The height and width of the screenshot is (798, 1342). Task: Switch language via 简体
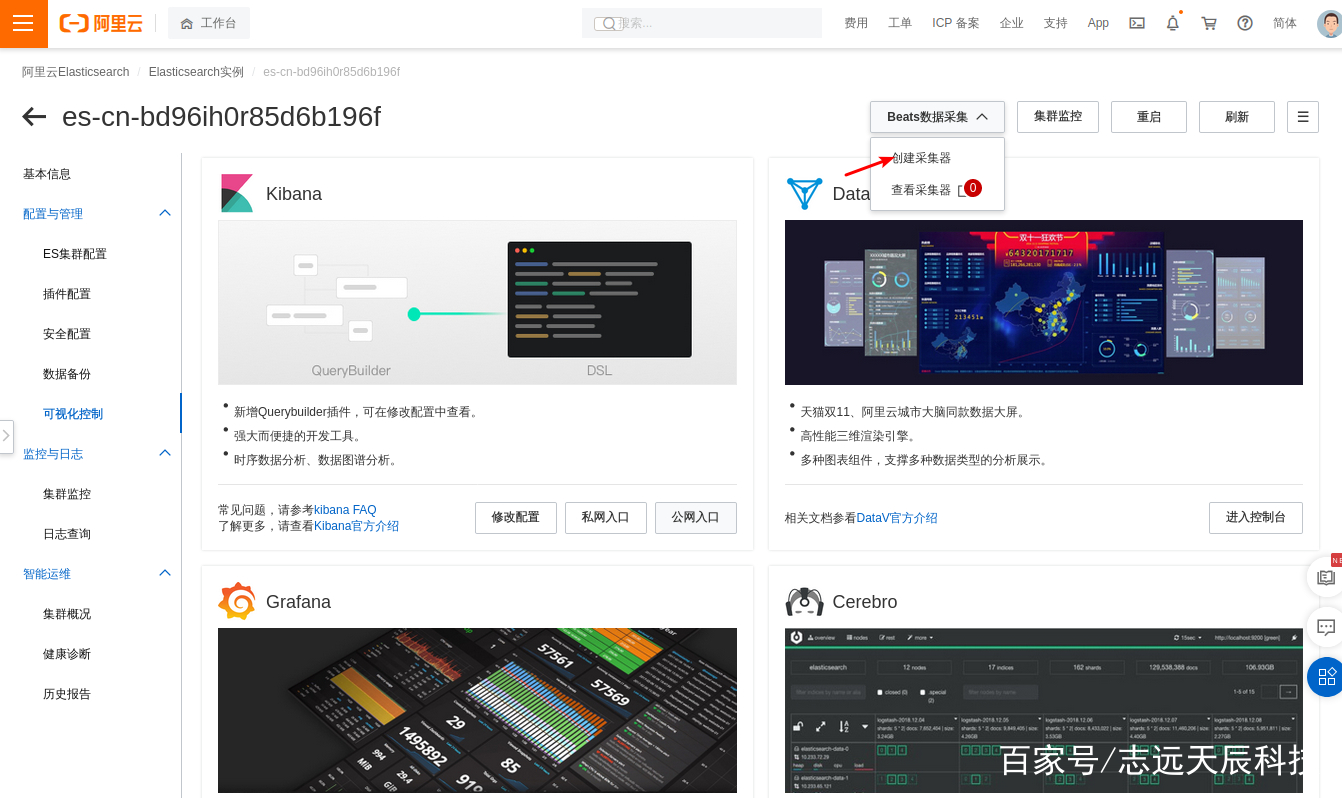click(x=1285, y=23)
